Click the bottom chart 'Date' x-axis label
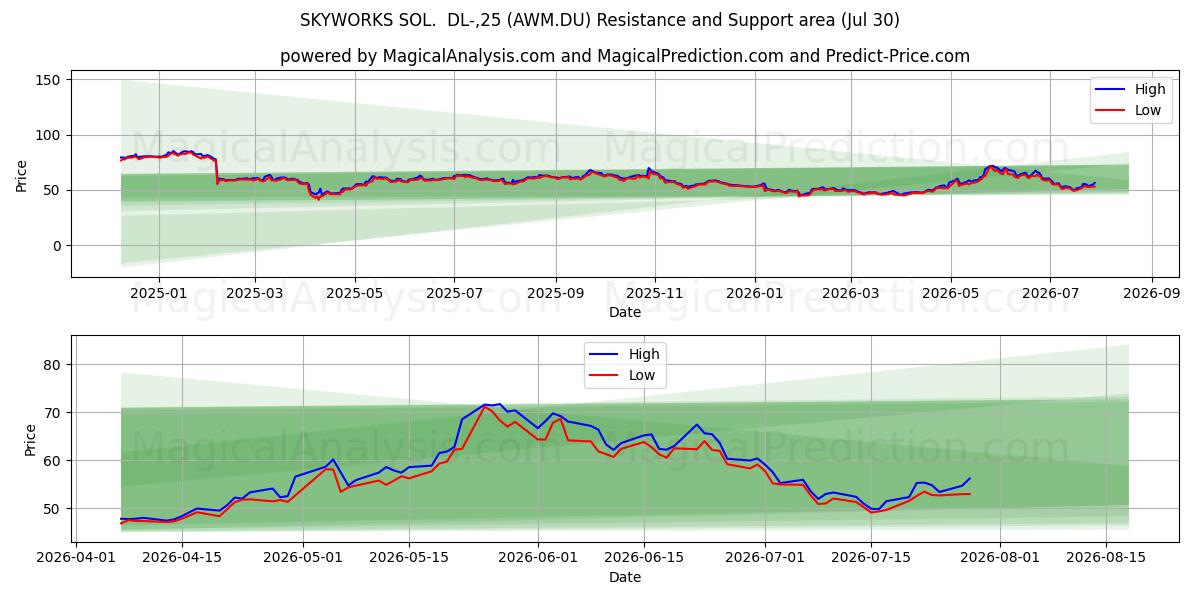1200x600 pixels. 625,578
